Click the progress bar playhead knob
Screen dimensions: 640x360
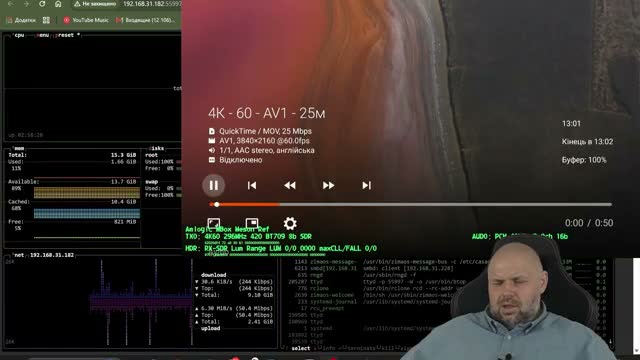tap(217, 204)
